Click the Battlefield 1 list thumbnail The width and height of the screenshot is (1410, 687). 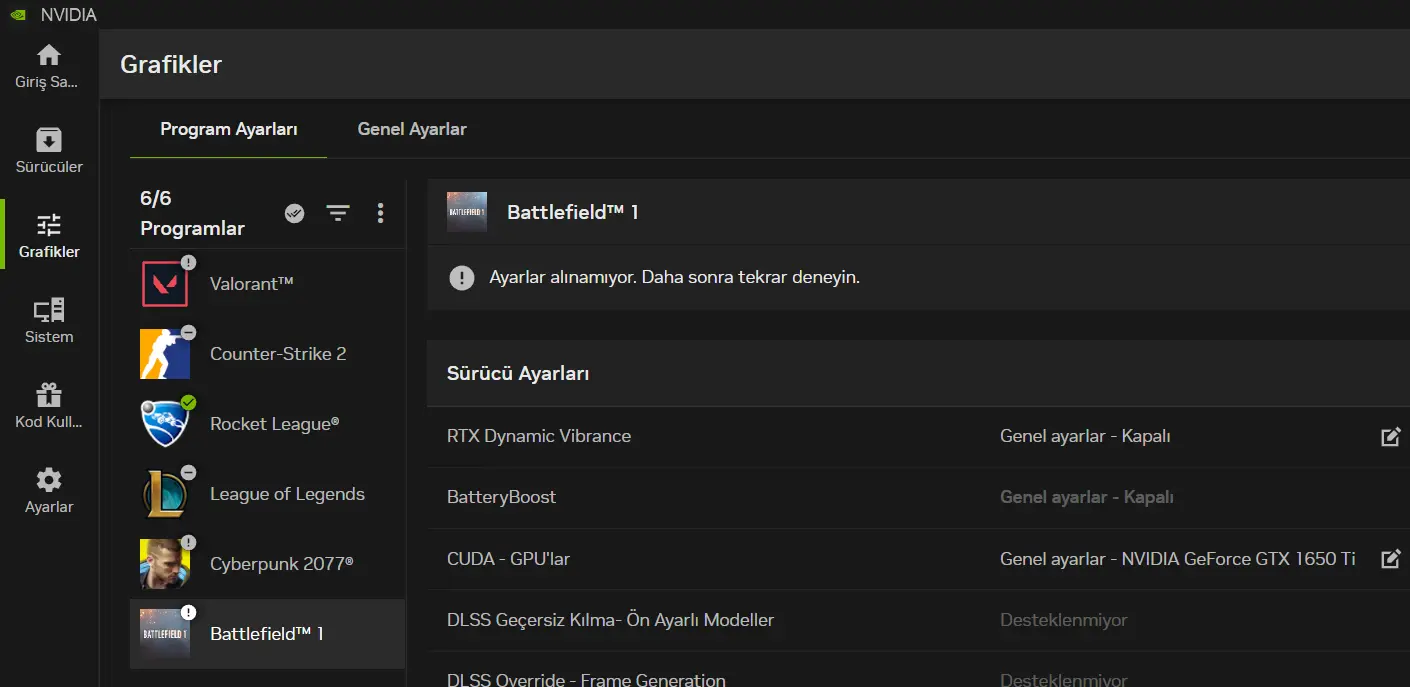click(x=165, y=634)
